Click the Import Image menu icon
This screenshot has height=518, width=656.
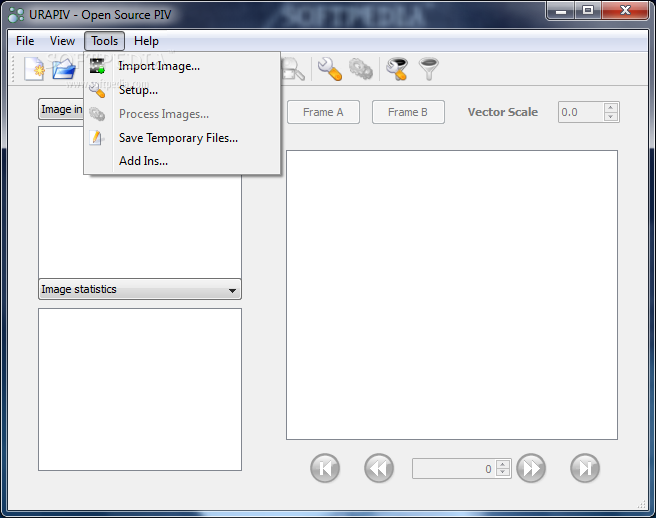(97, 66)
